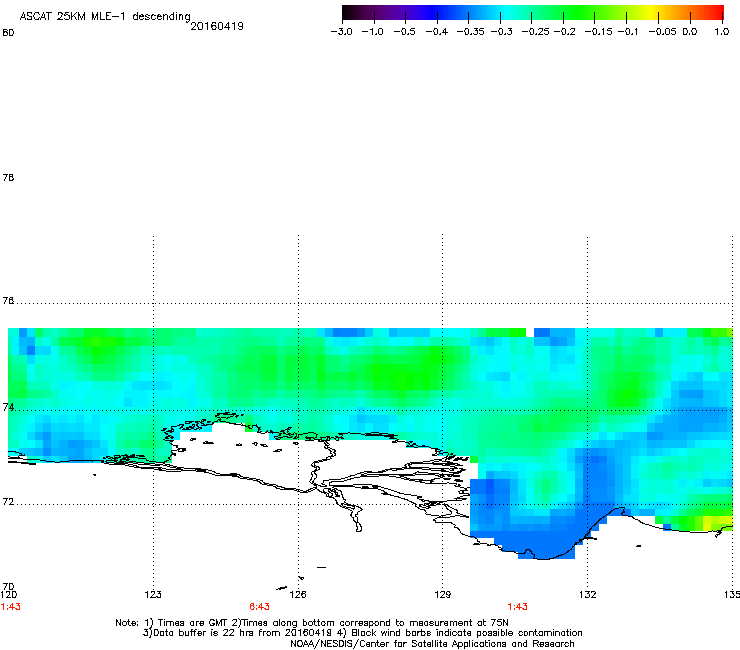Viewport: 740px width, 650px height.
Task: Click the 78 latitude axis label
Action: click(8, 177)
